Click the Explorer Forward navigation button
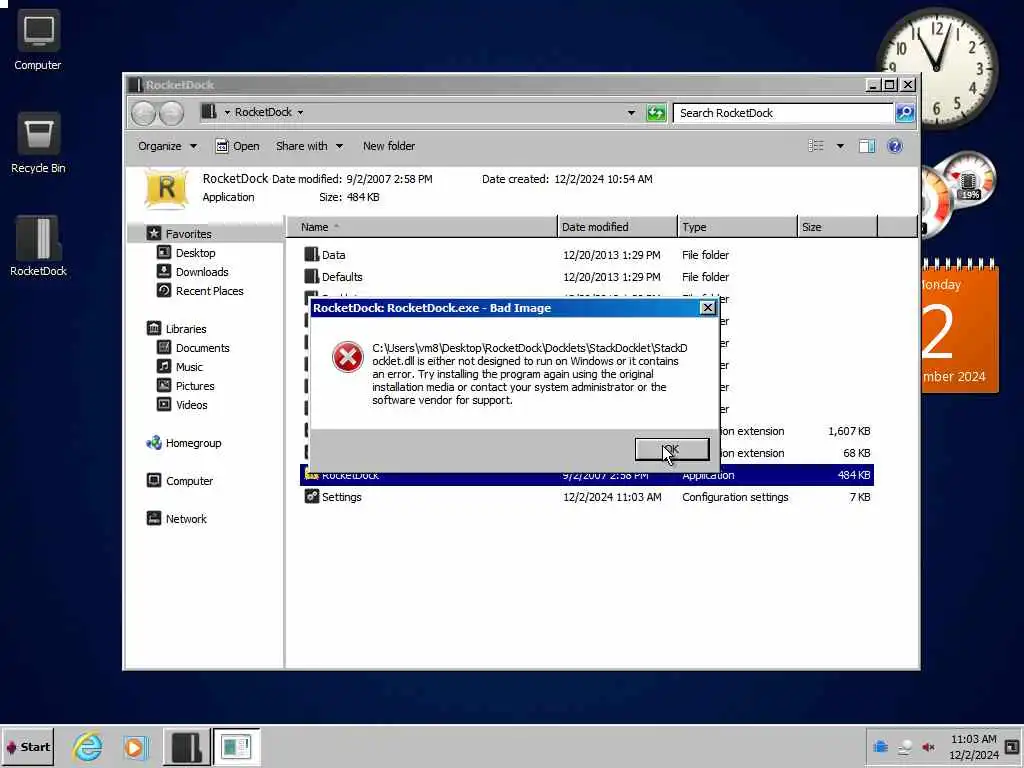This screenshot has width=1024, height=768. 171,113
